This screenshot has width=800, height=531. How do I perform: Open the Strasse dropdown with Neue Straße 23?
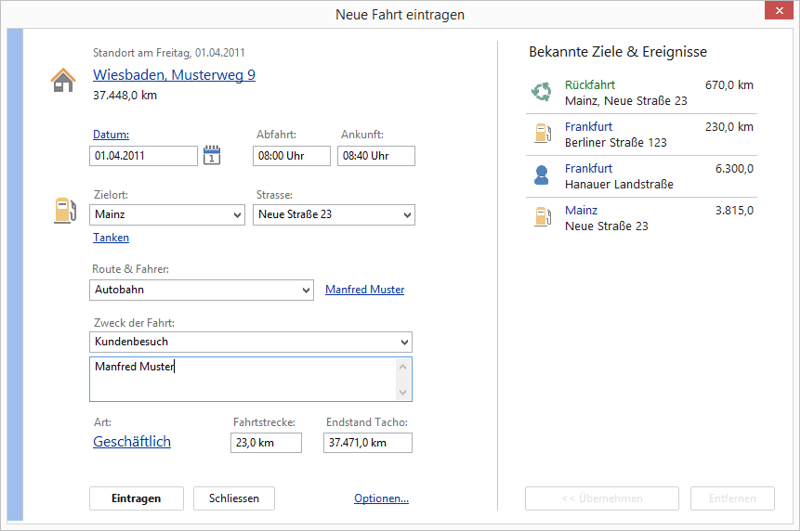(406, 215)
